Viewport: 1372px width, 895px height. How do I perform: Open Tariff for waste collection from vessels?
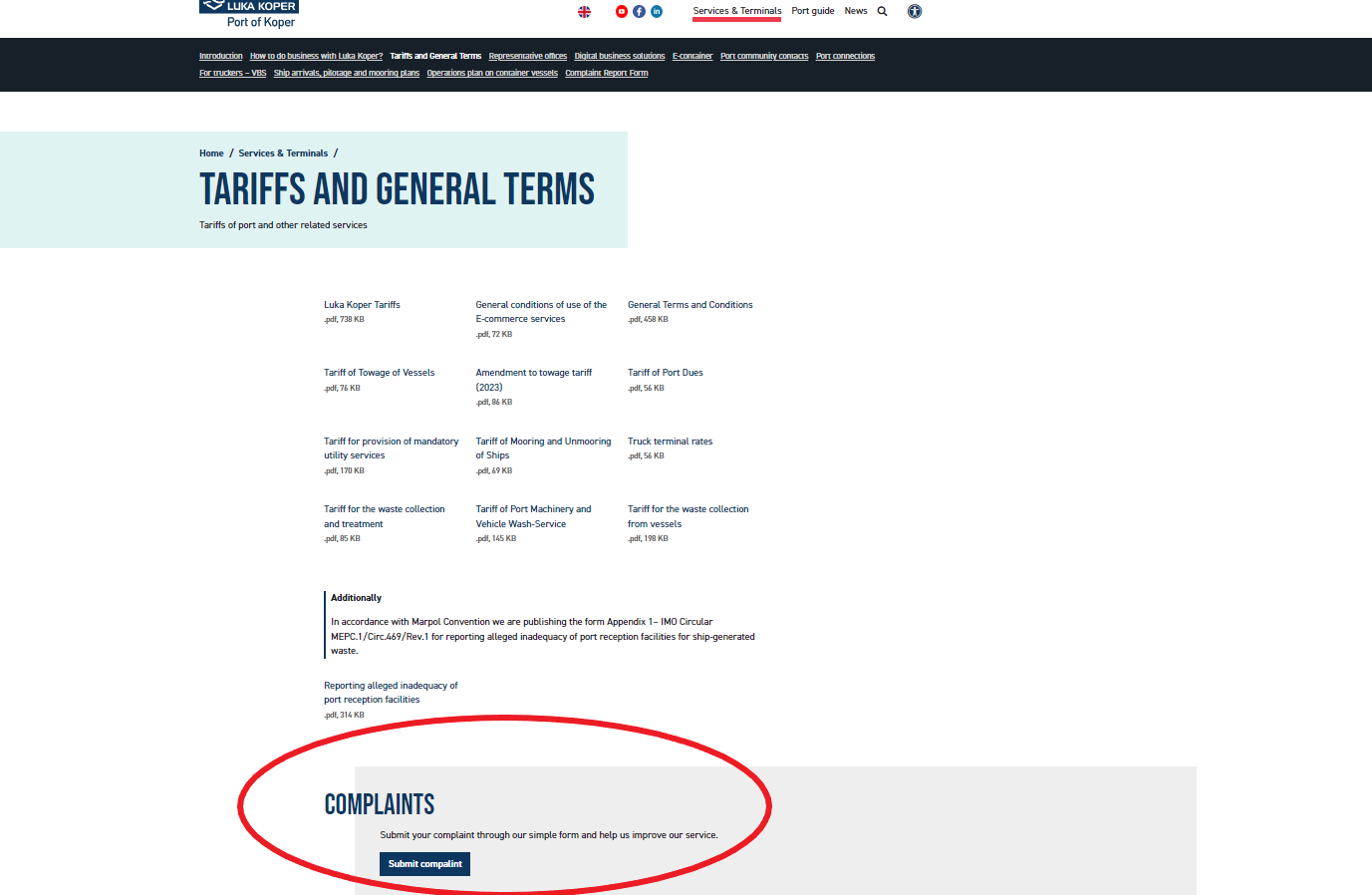(x=688, y=516)
